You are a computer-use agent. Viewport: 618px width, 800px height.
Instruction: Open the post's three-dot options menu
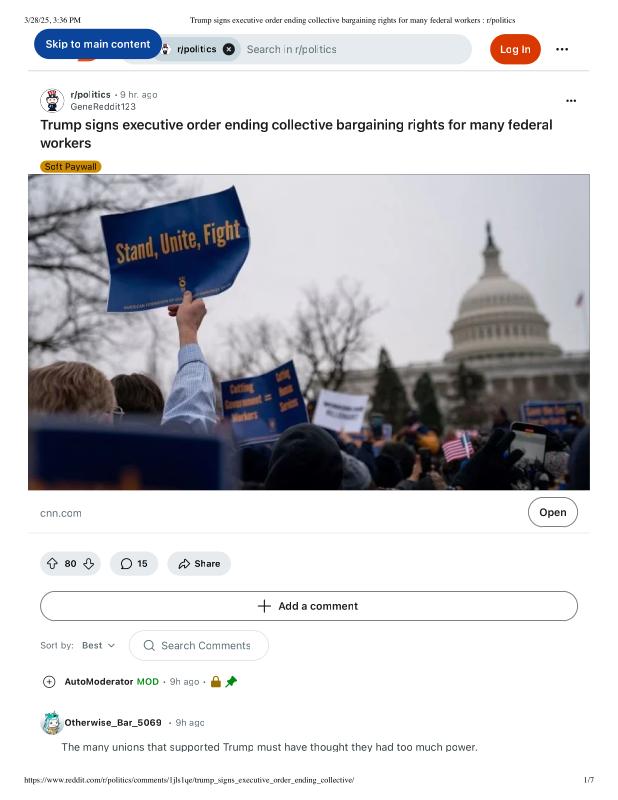tap(571, 100)
